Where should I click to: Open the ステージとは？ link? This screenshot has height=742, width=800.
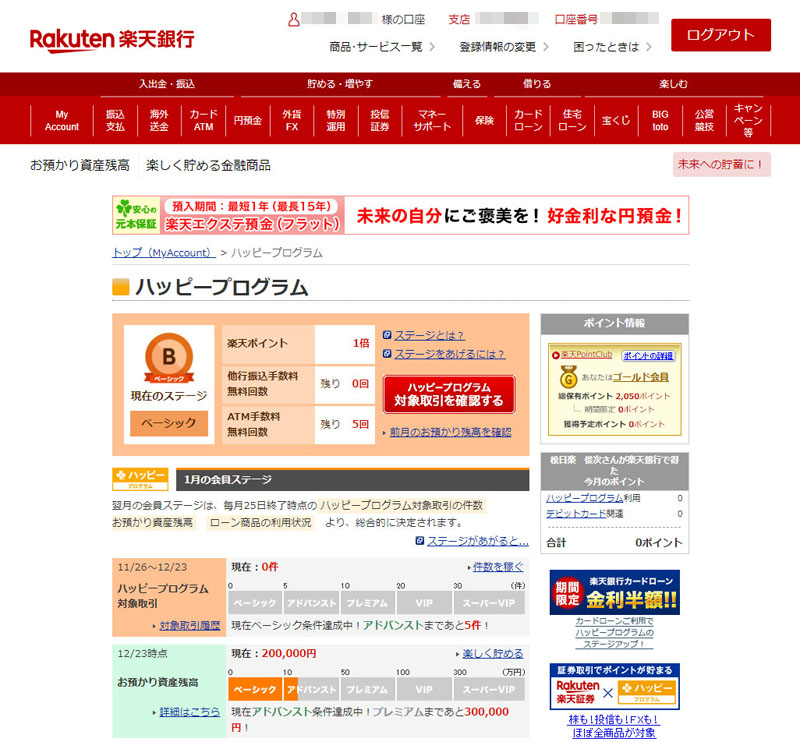pos(429,335)
